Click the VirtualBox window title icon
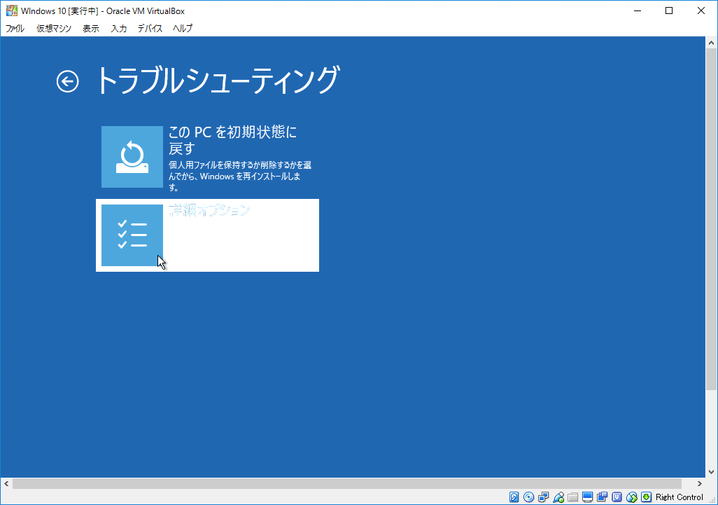The height and width of the screenshot is (505, 718). pyautogui.click(x=11, y=11)
